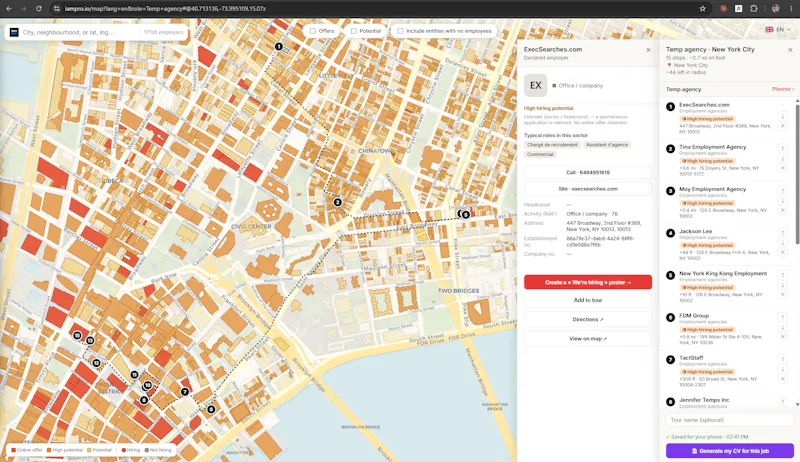Open the EN language dropdown
Viewport: 800px width, 462px height.
pyautogui.click(x=778, y=30)
